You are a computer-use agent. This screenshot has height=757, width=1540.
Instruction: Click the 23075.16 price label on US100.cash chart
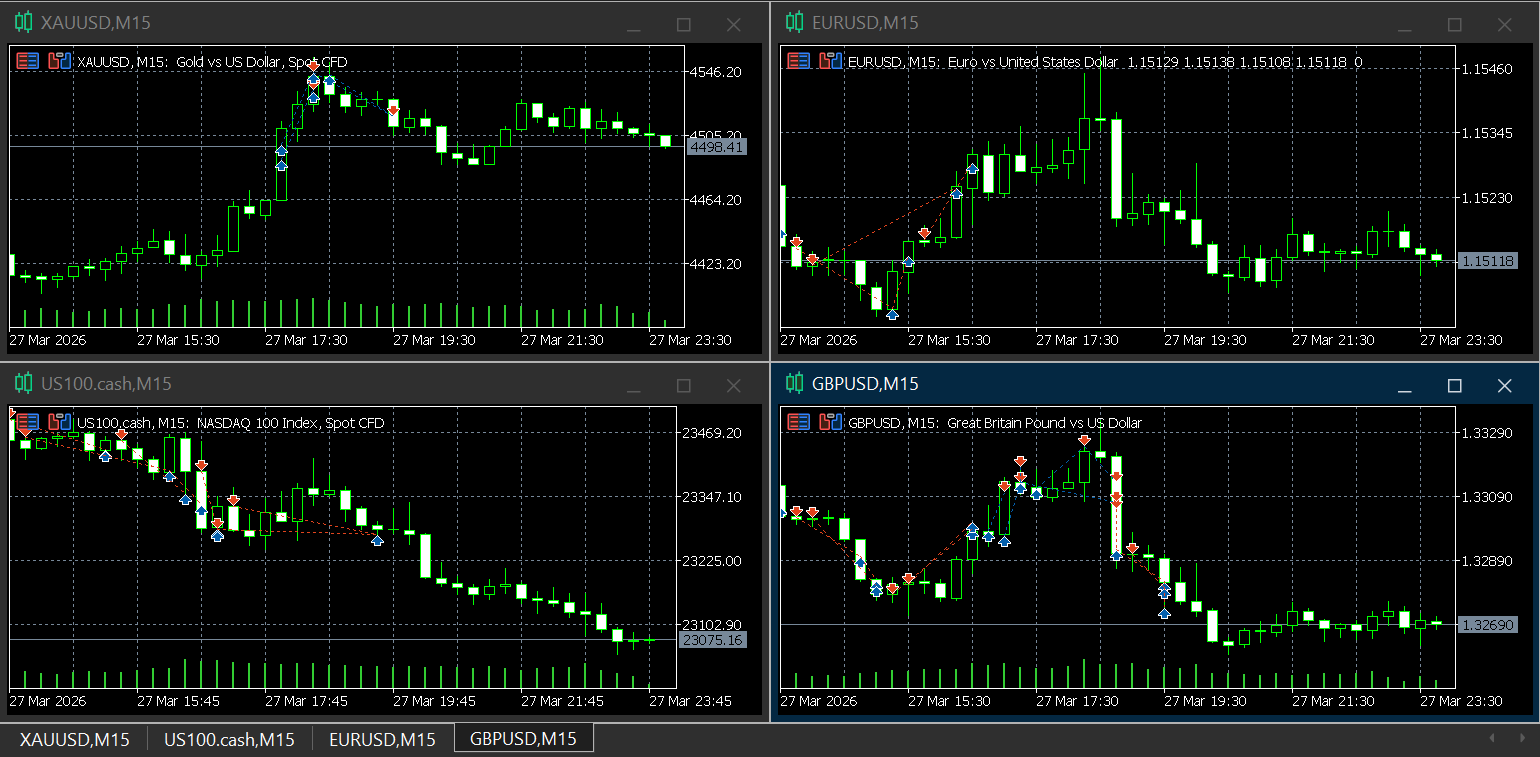[713, 640]
